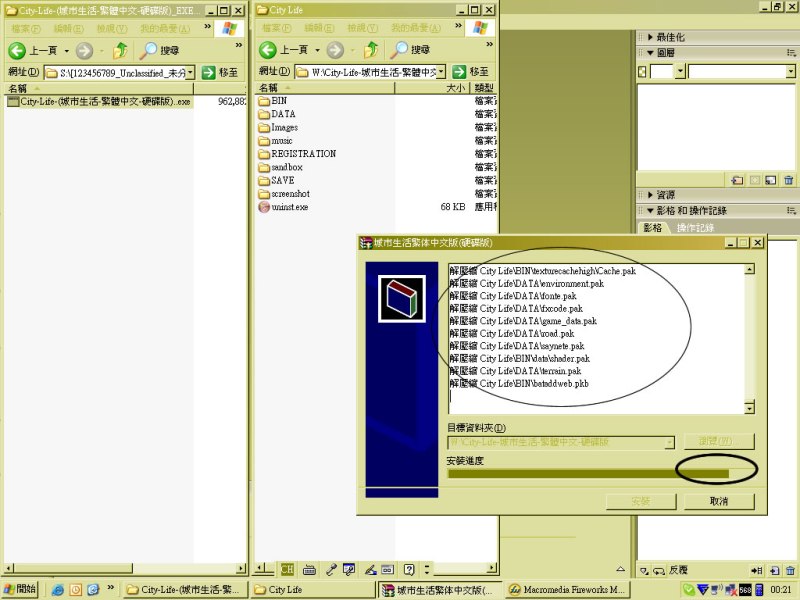Open the blending mode dropdown in the Layers panel
Viewport: 800px width, 600px height.
point(790,71)
